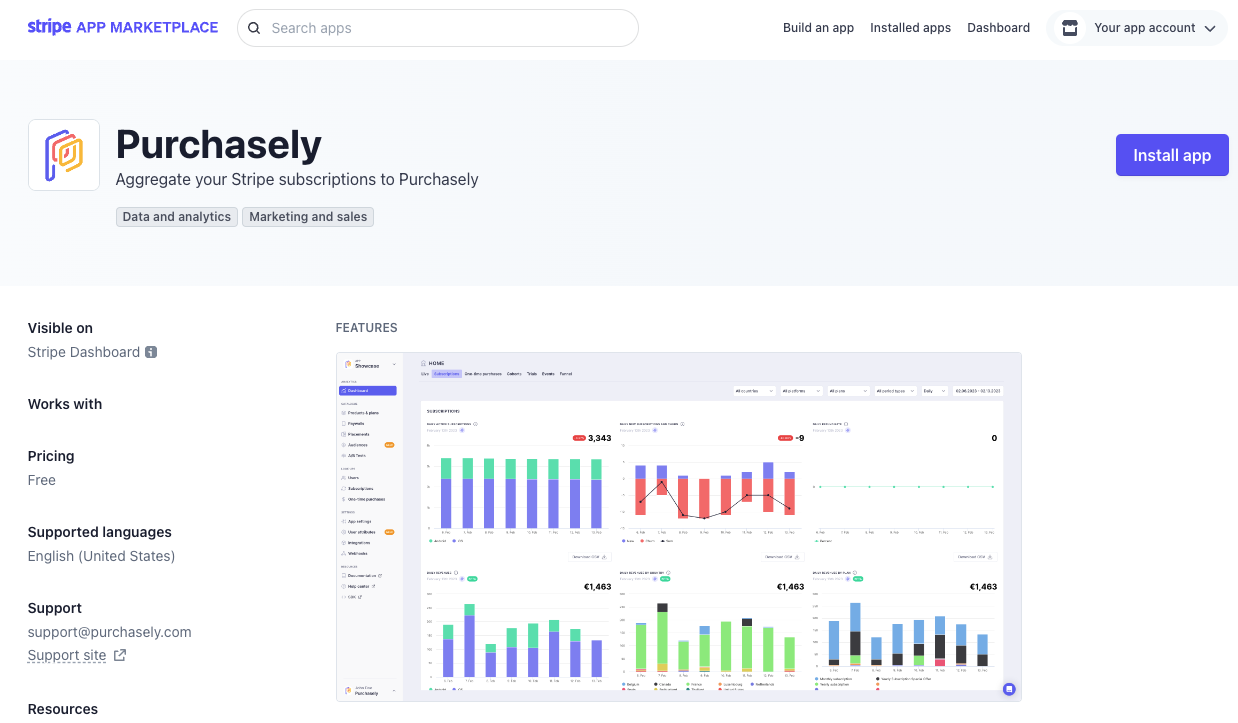Open the Purchasely features screenshot
The image size is (1238, 723).
click(x=679, y=527)
